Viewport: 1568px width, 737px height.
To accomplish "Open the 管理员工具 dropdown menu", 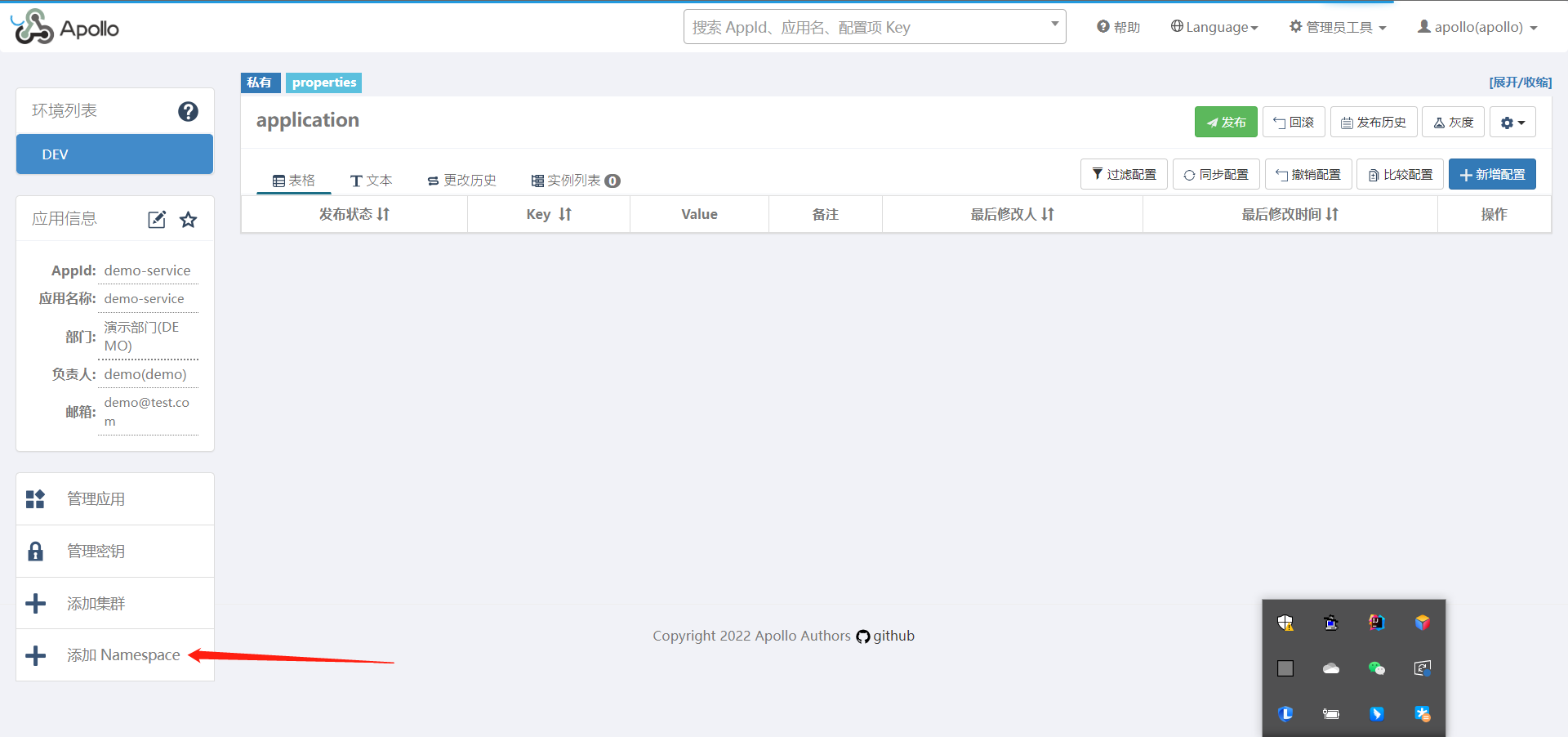I will coord(1338,27).
